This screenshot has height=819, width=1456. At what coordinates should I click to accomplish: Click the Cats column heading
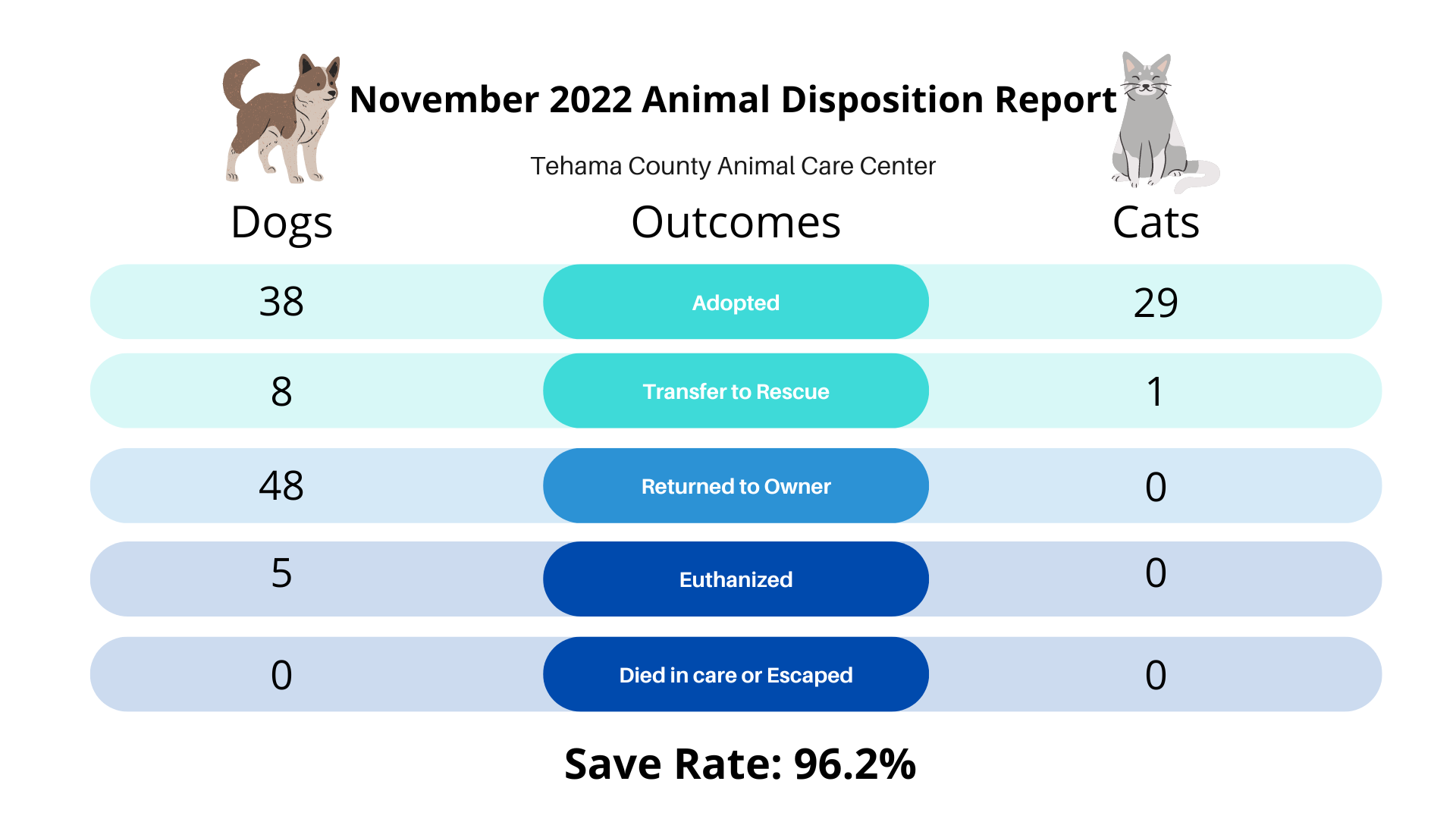1156,222
